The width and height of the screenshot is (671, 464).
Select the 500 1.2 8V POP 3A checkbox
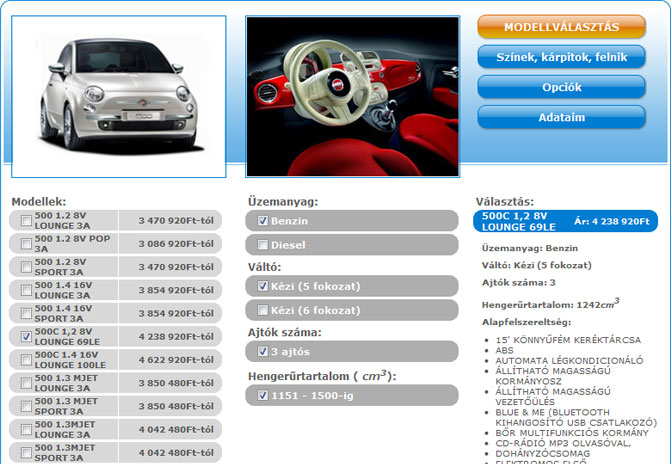click(27, 244)
